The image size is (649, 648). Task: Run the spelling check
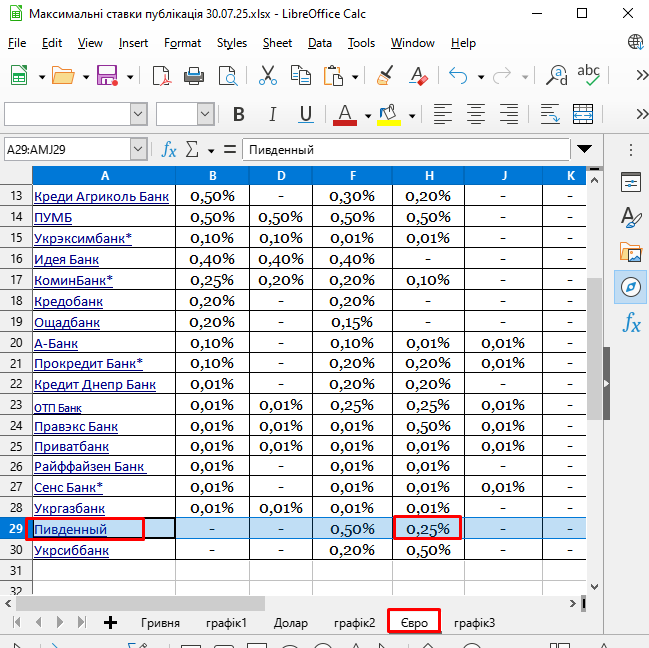tap(588, 76)
